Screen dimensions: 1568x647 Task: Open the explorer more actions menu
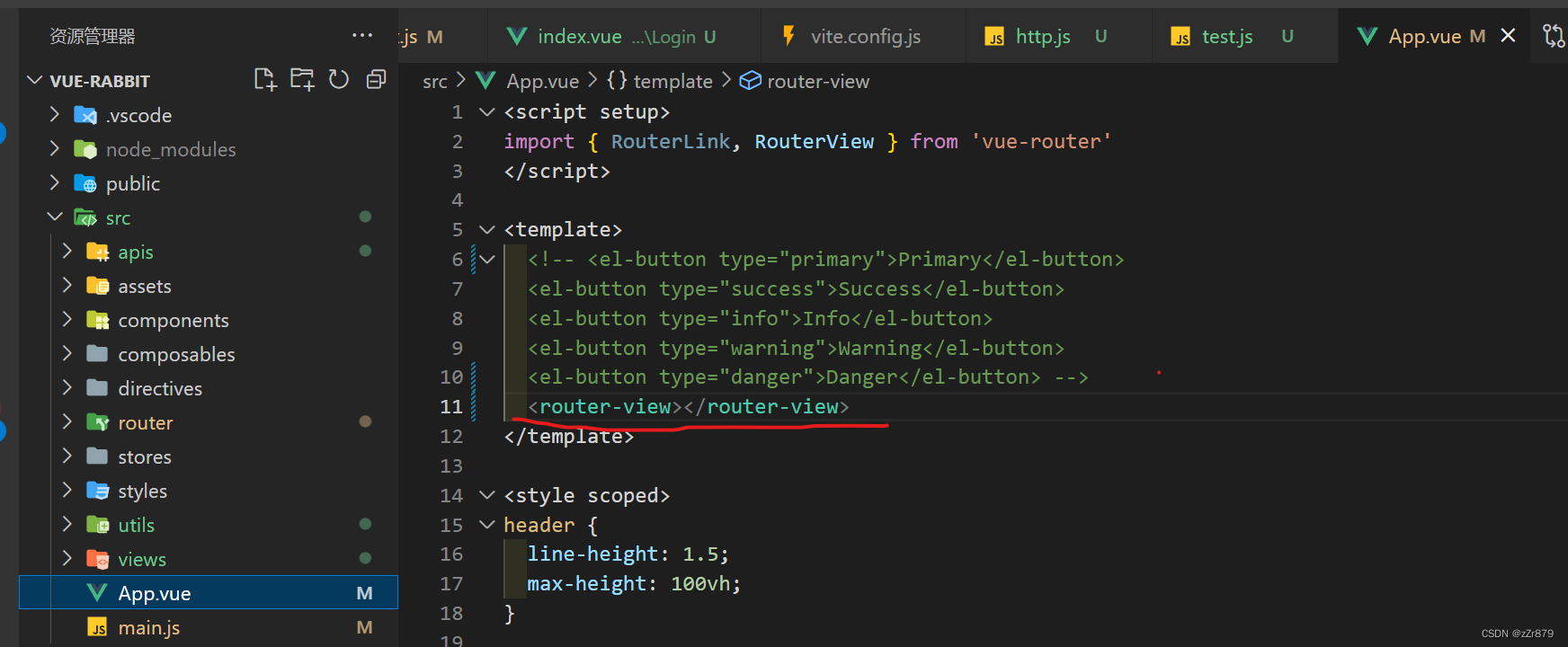click(x=362, y=36)
